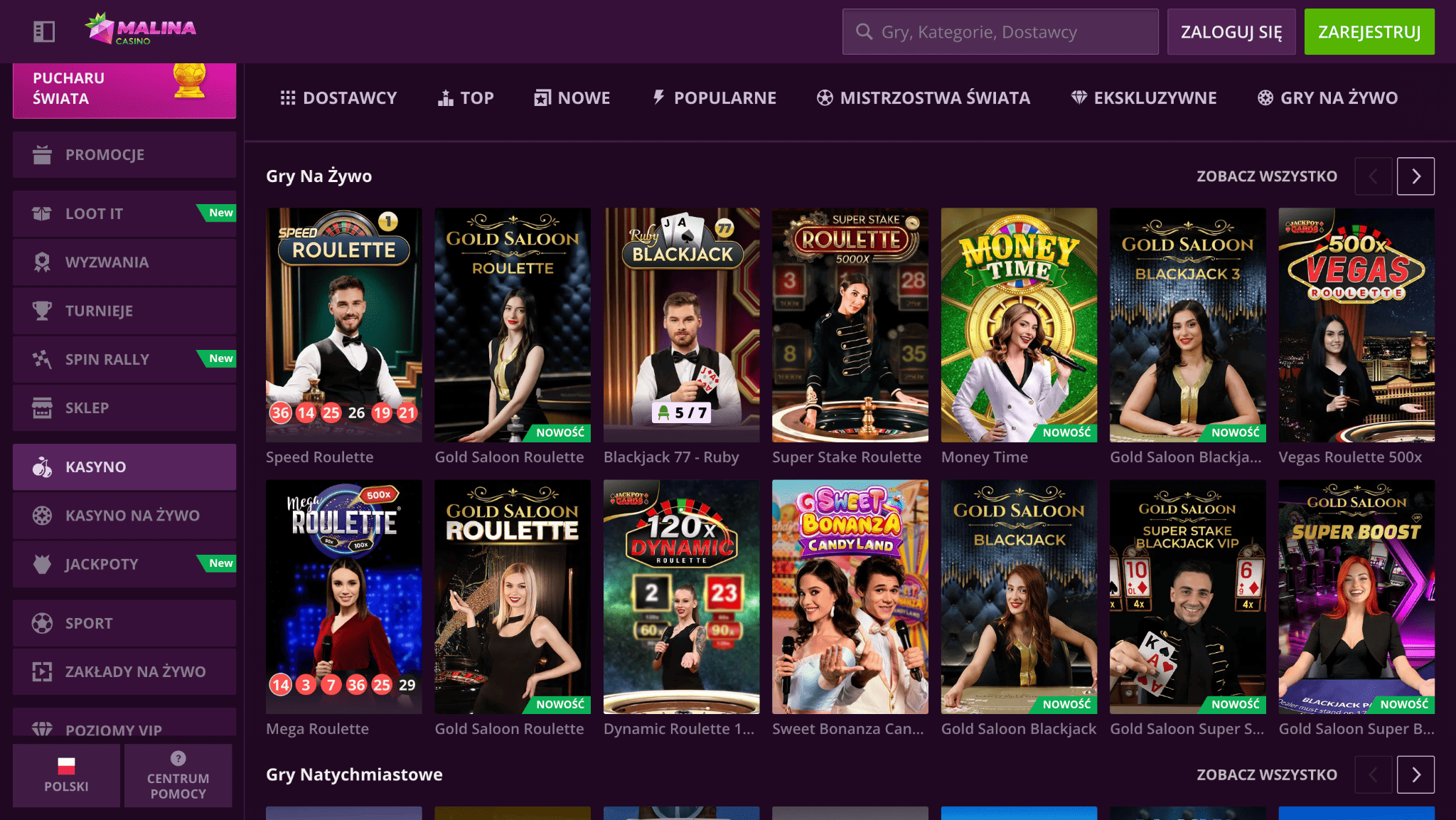This screenshot has width=1456, height=820.
Task: Open the Pucharu Świata banner
Action: point(124,90)
